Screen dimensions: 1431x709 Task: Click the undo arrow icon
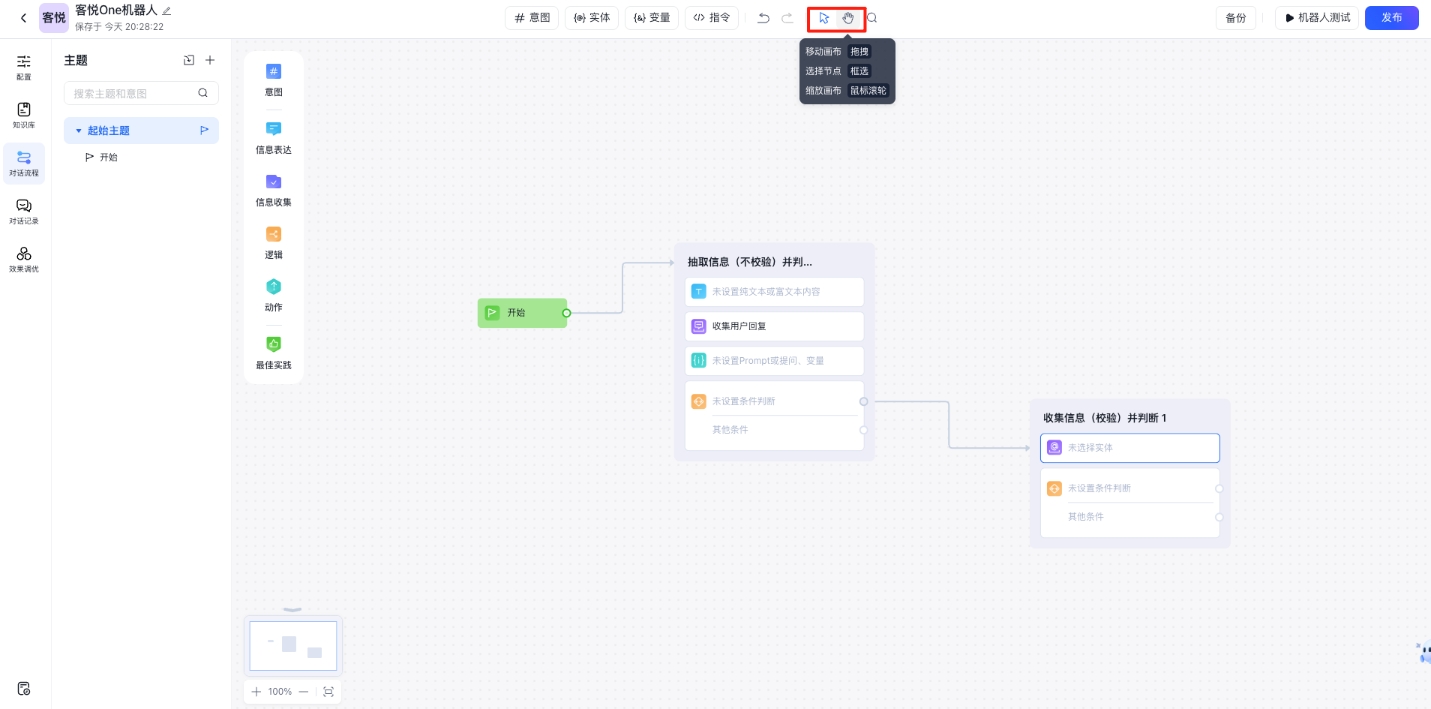[x=764, y=18]
